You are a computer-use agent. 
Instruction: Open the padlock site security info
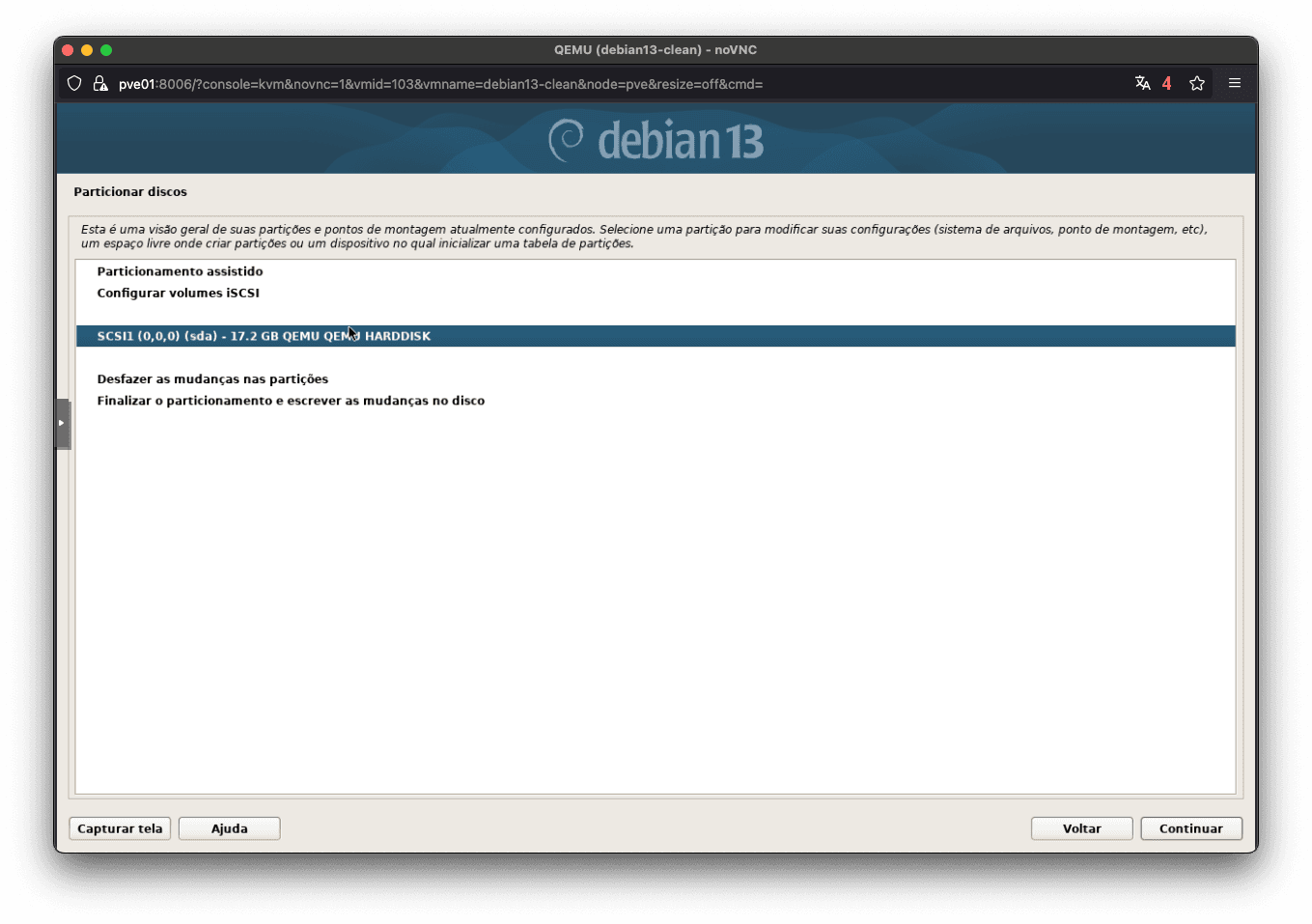point(99,84)
